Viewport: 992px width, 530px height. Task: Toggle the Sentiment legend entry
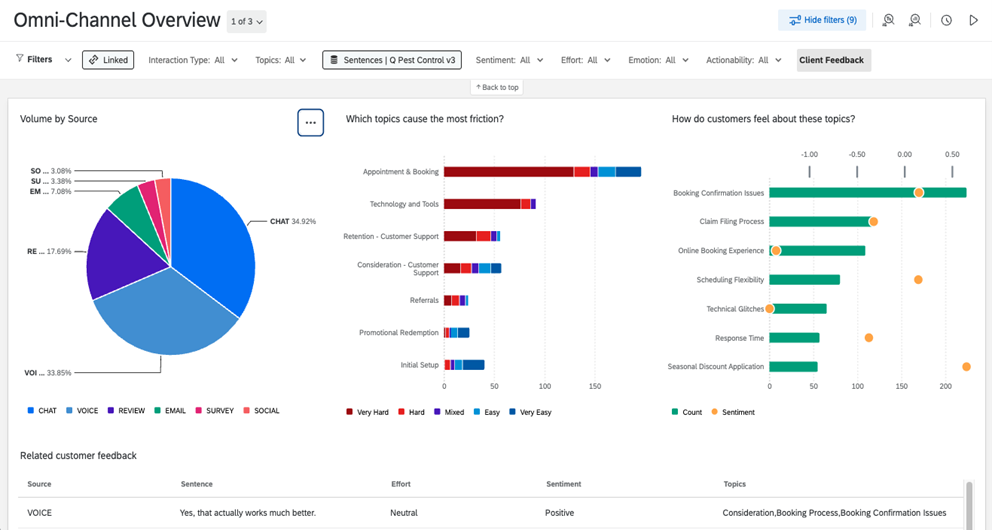pyautogui.click(x=732, y=412)
